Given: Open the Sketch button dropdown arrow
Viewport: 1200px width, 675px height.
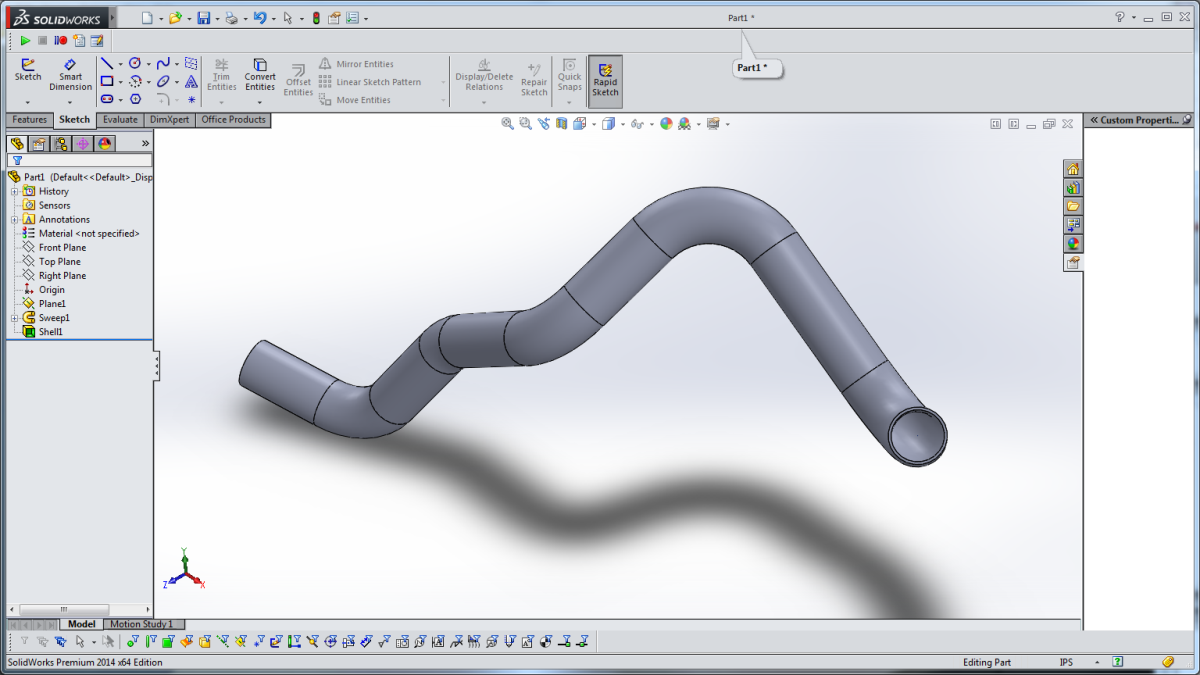Looking at the screenshot, I should [x=28, y=102].
